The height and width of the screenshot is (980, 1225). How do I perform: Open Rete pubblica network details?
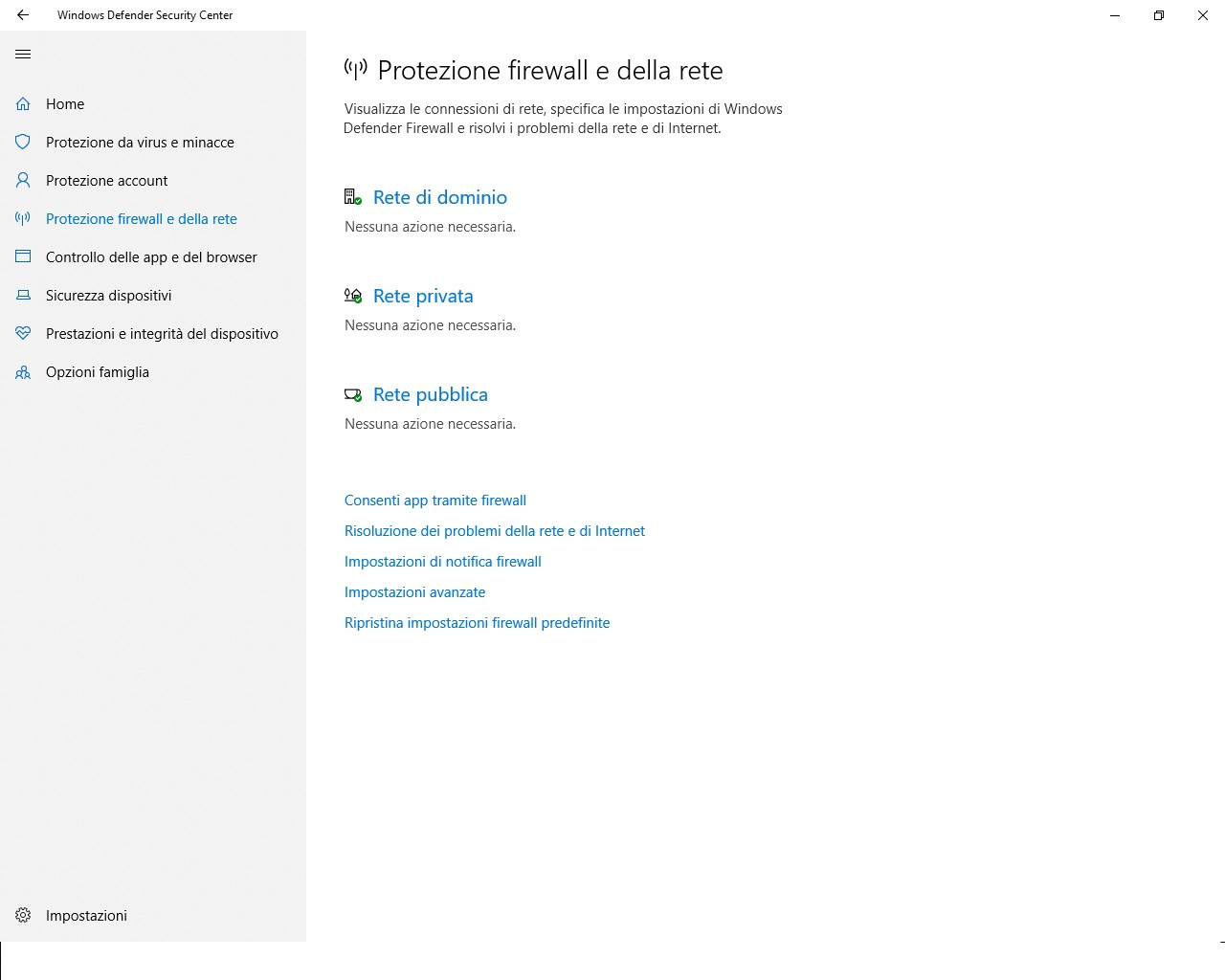point(430,394)
